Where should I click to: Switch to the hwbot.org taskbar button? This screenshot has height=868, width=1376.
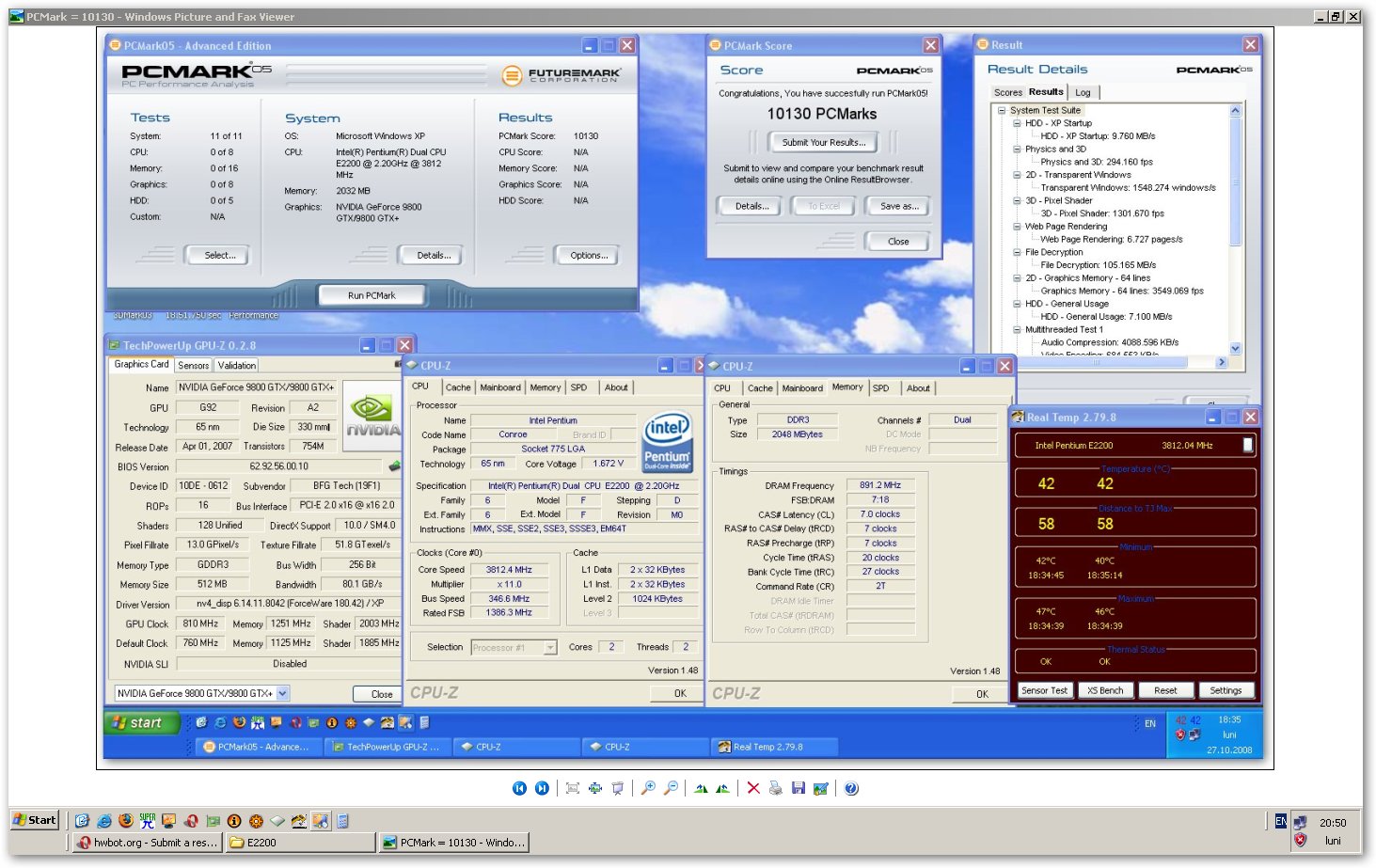[x=148, y=843]
